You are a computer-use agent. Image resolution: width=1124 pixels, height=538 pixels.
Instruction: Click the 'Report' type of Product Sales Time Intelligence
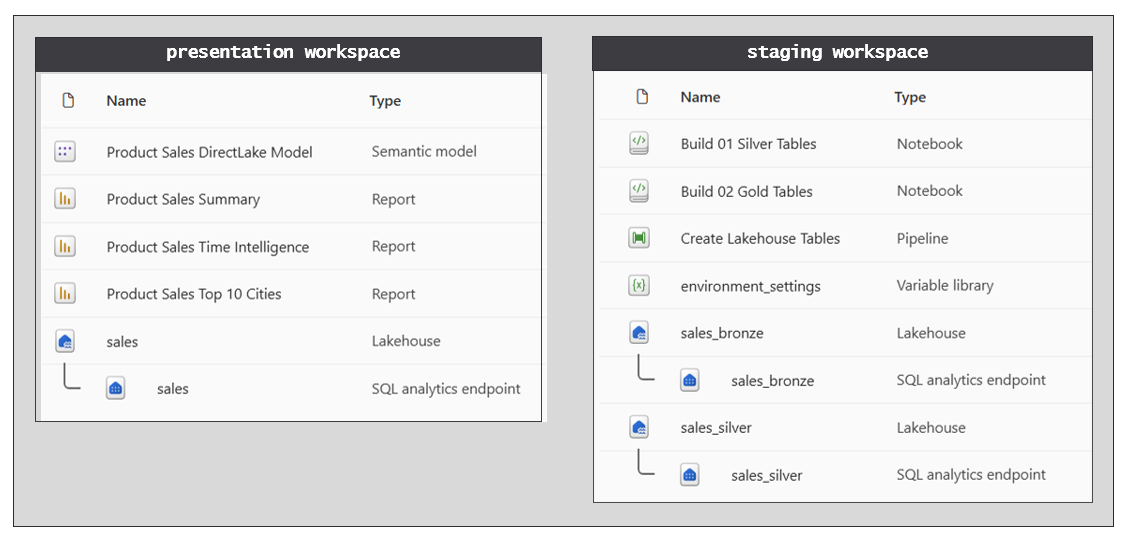pos(394,246)
